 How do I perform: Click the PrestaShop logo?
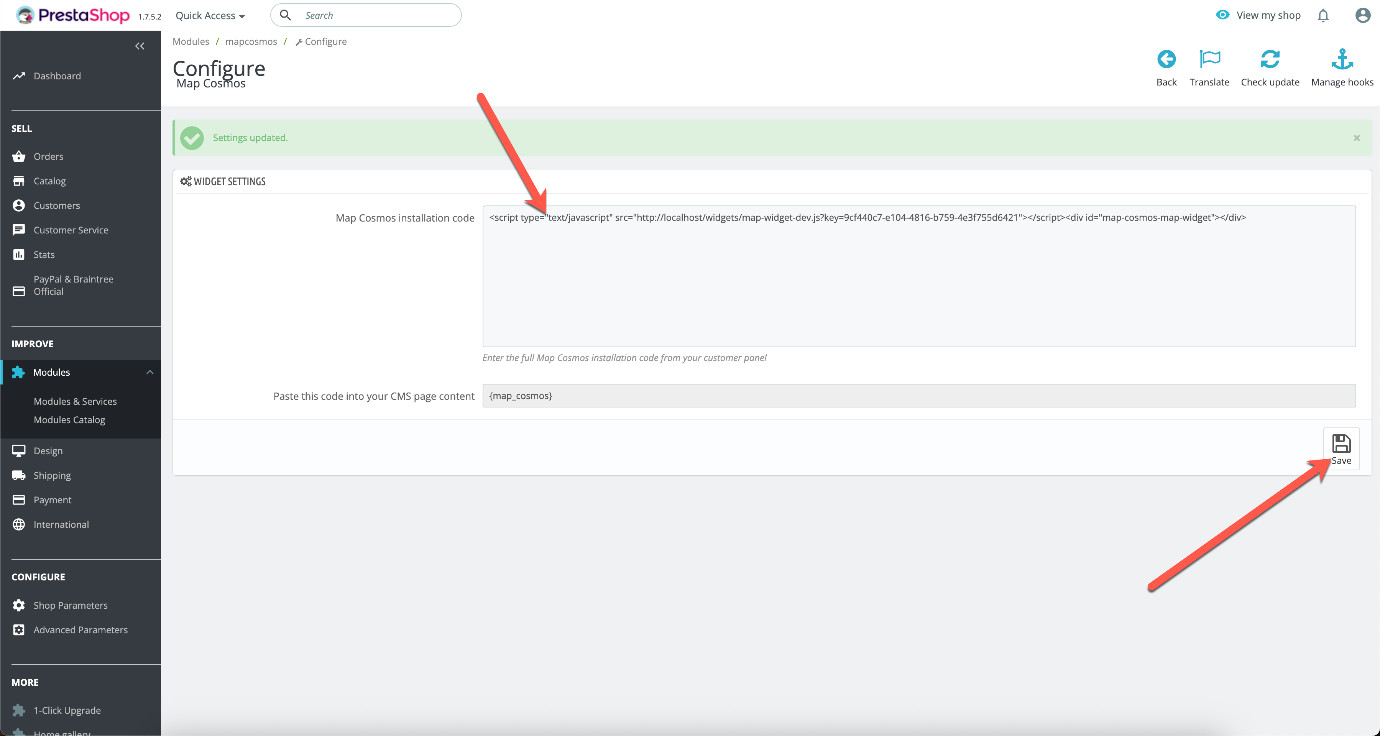pos(73,15)
